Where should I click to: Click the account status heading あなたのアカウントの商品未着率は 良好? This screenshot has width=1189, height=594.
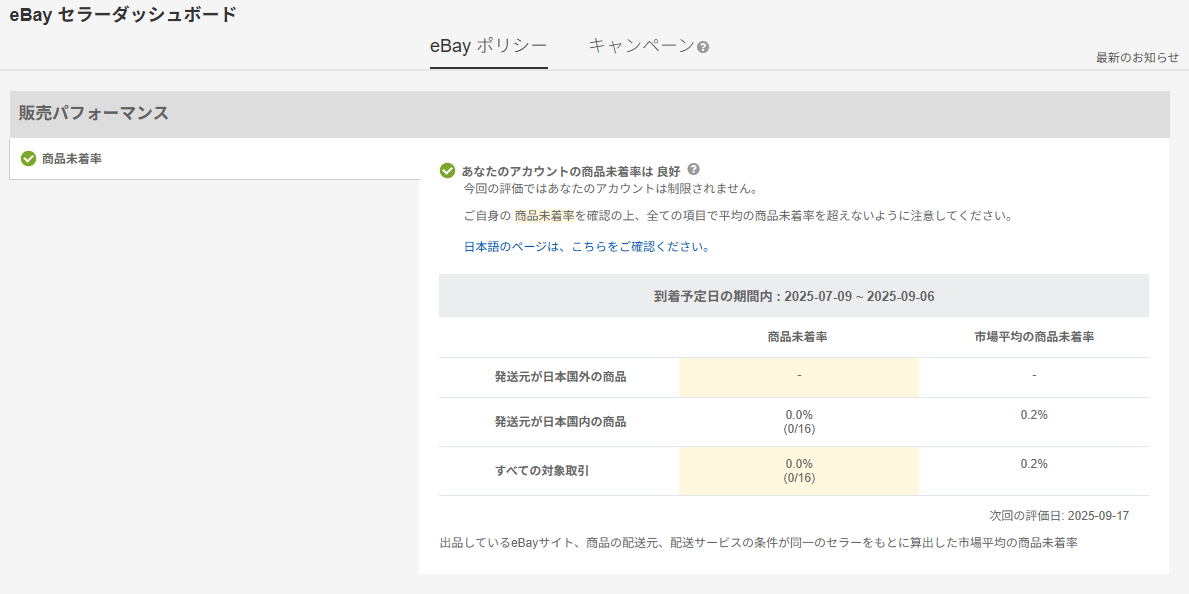pyautogui.click(x=570, y=171)
